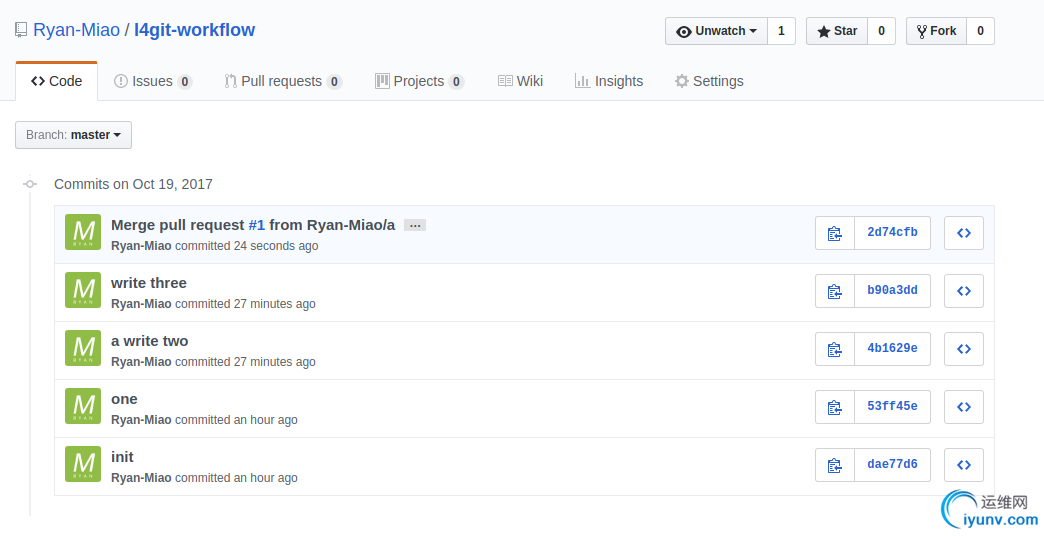Browse repository at commit dae77d6

coord(964,465)
